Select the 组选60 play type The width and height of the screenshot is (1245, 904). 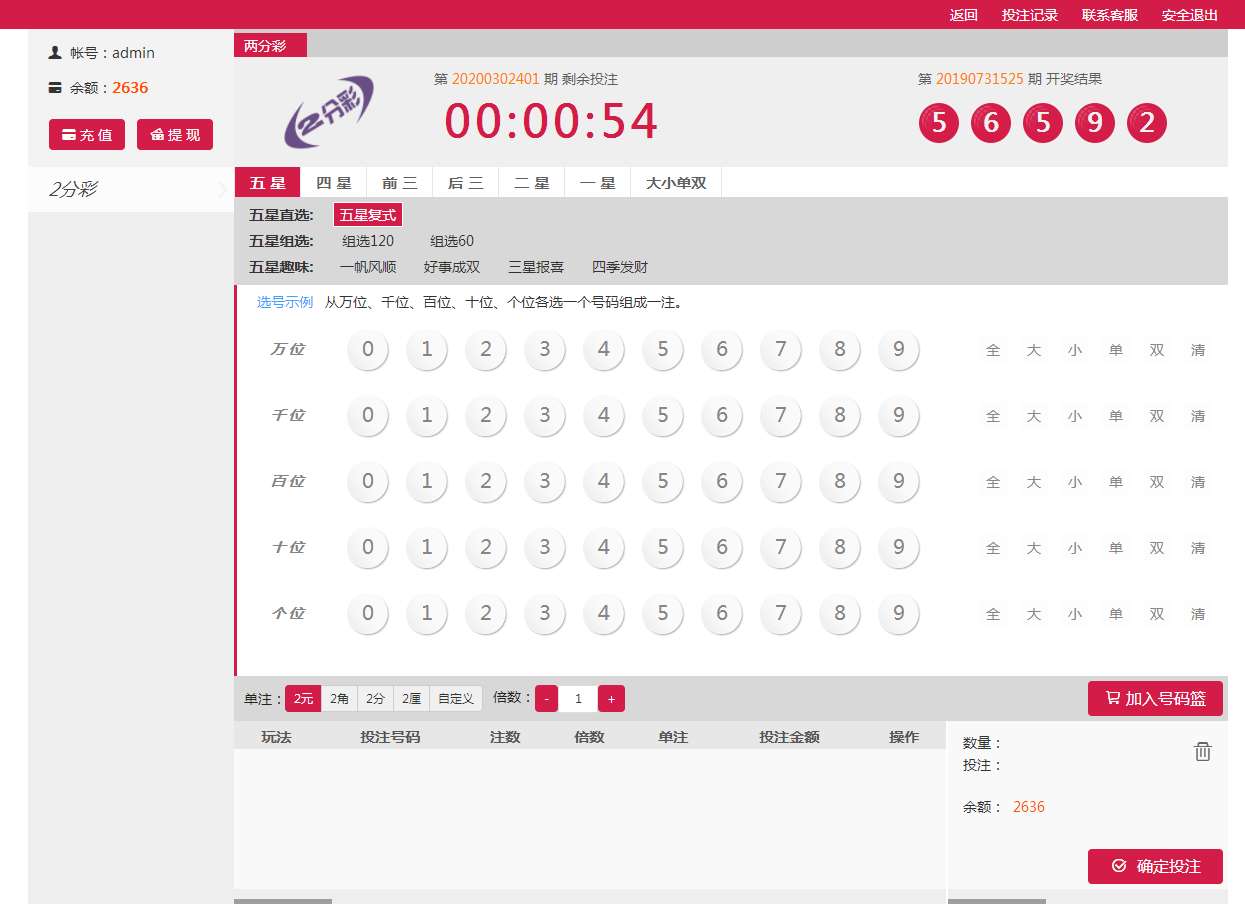tap(452, 241)
